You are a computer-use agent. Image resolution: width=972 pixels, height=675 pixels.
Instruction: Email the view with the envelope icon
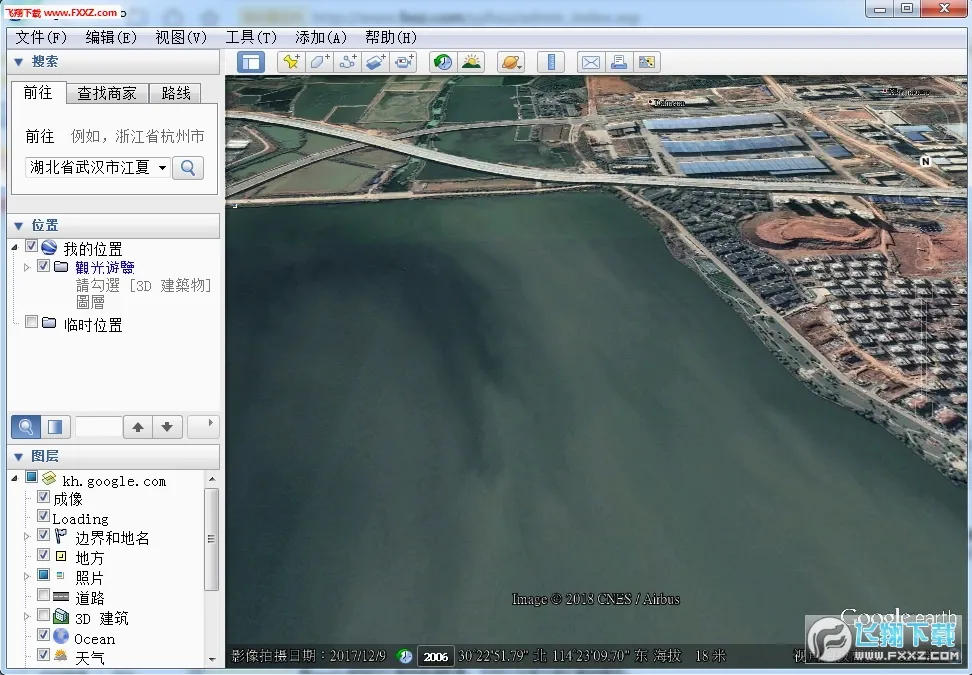tap(591, 62)
